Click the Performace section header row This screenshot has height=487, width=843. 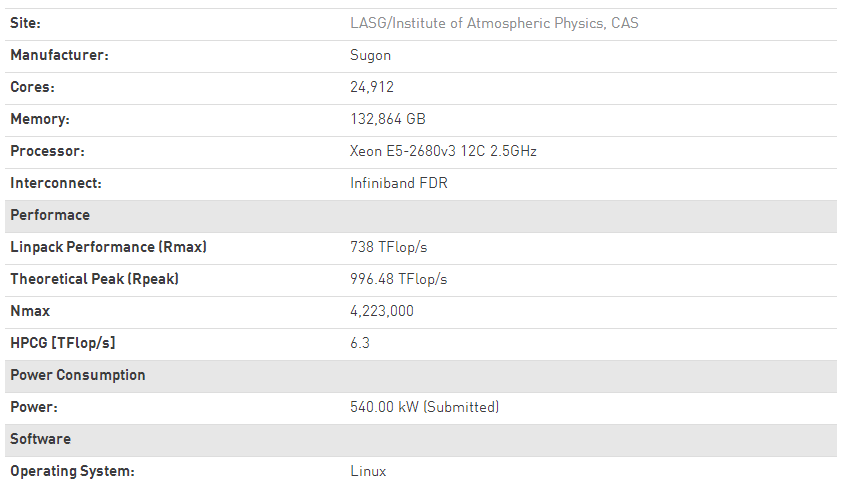click(50, 215)
